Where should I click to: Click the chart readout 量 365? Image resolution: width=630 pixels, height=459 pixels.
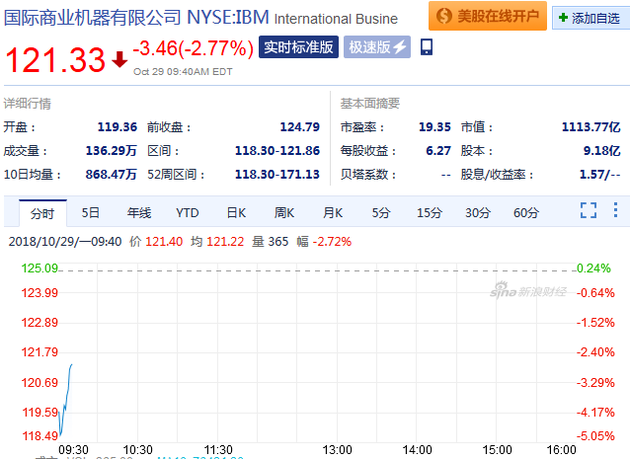[270, 242]
